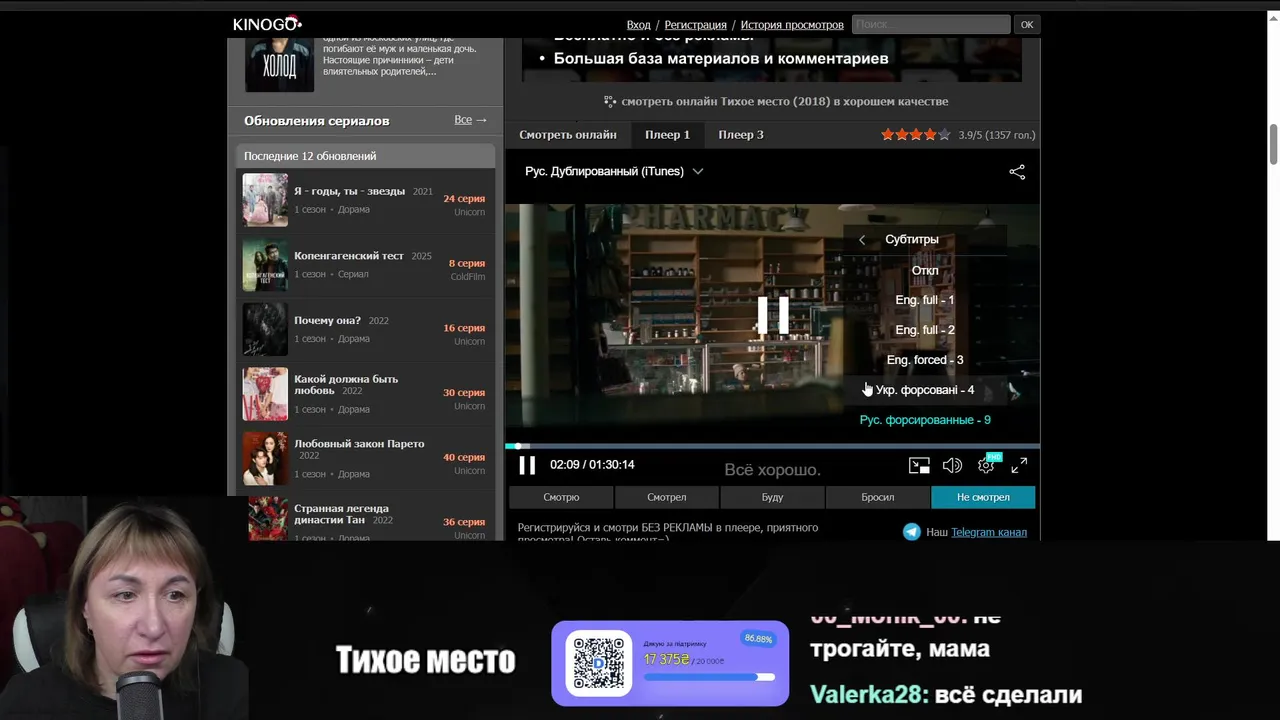Select Eng. forced - 3 subtitles
Image resolution: width=1280 pixels, height=720 pixels.
pyautogui.click(x=925, y=360)
